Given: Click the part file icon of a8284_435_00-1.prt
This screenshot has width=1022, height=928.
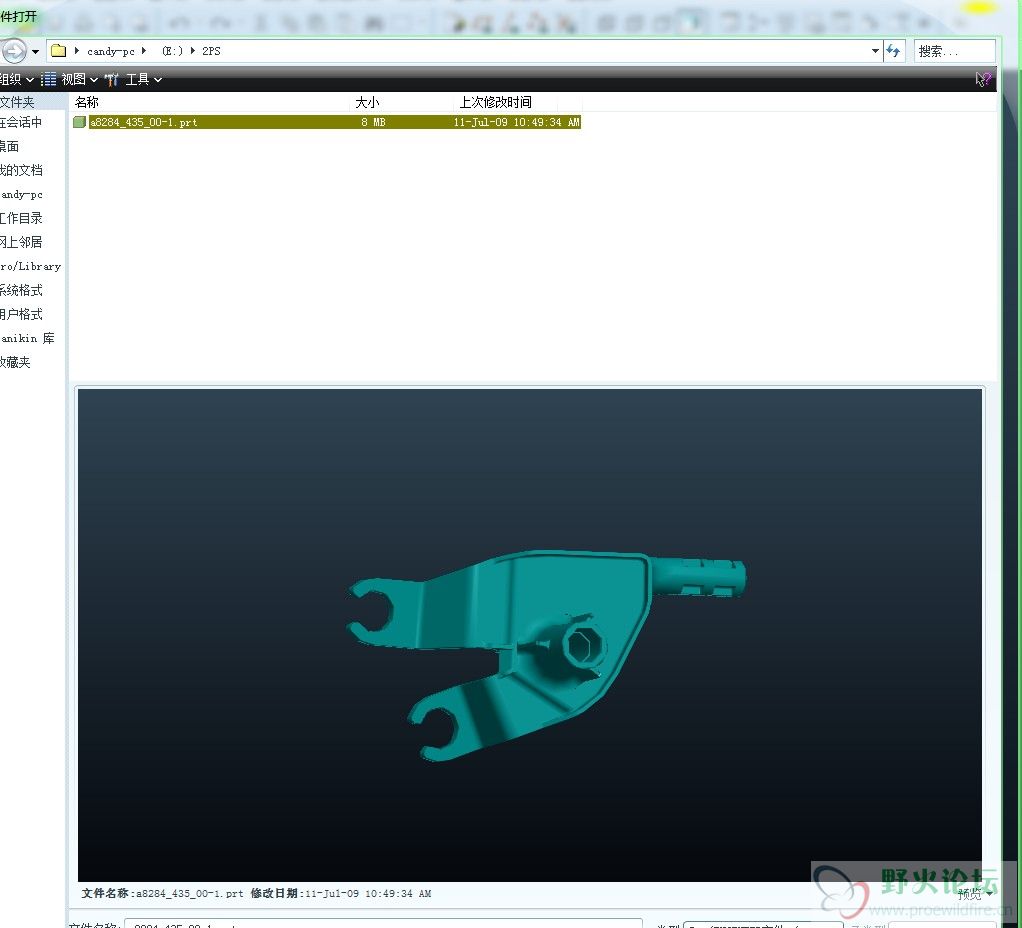Looking at the screenshot, I should (80, 122).
